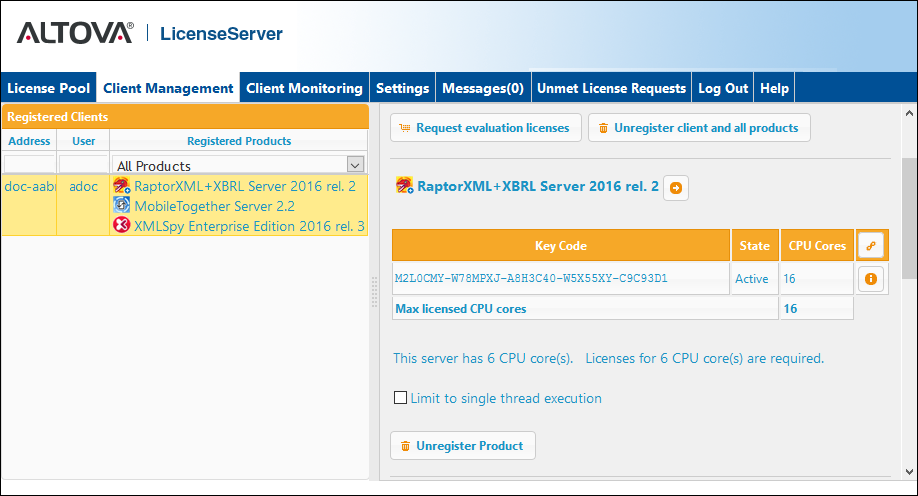
Task: Click Request evaluation licenses button
Action: coord(485,128)
